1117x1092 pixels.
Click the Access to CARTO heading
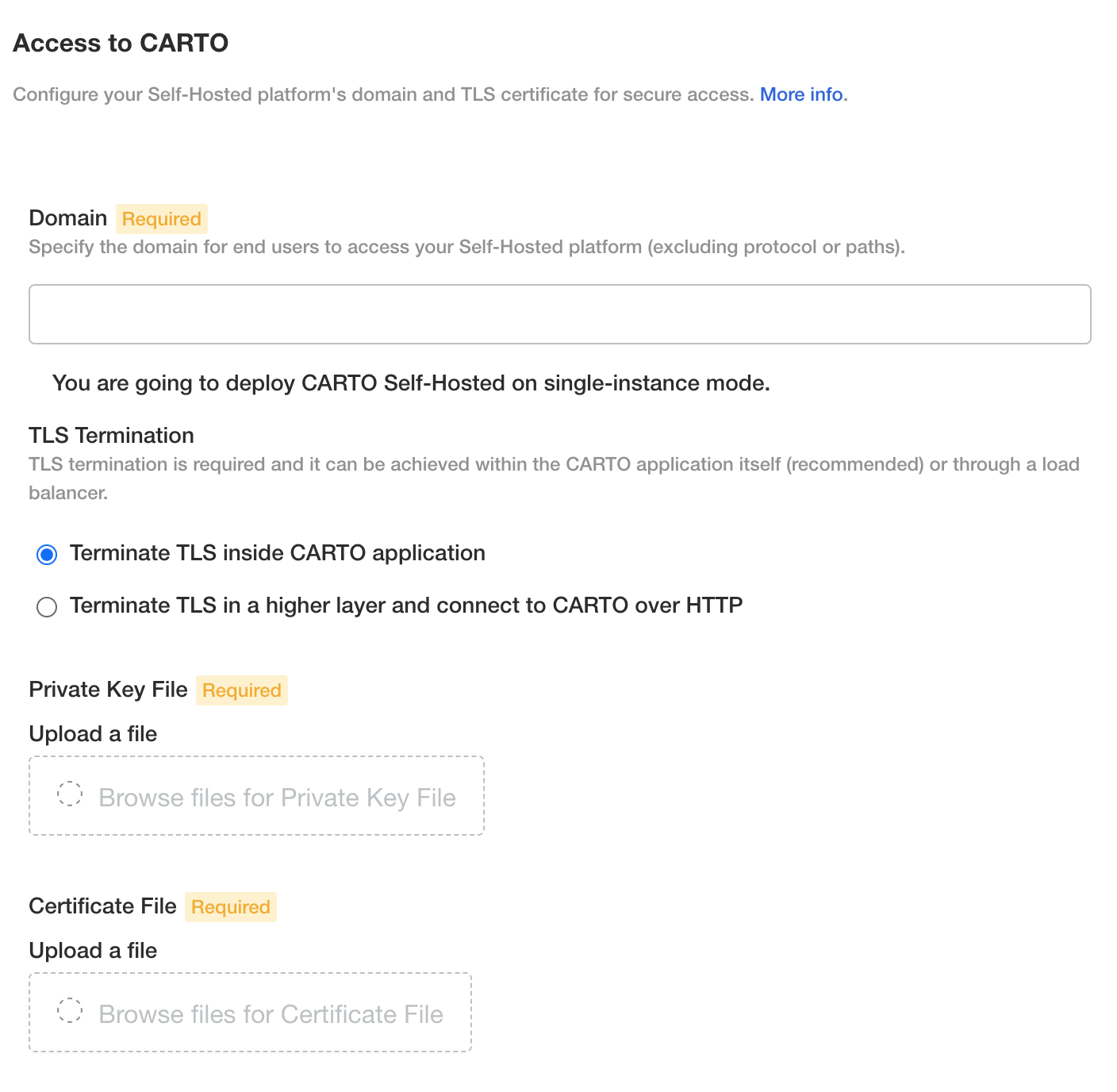[x=121, y=43]
